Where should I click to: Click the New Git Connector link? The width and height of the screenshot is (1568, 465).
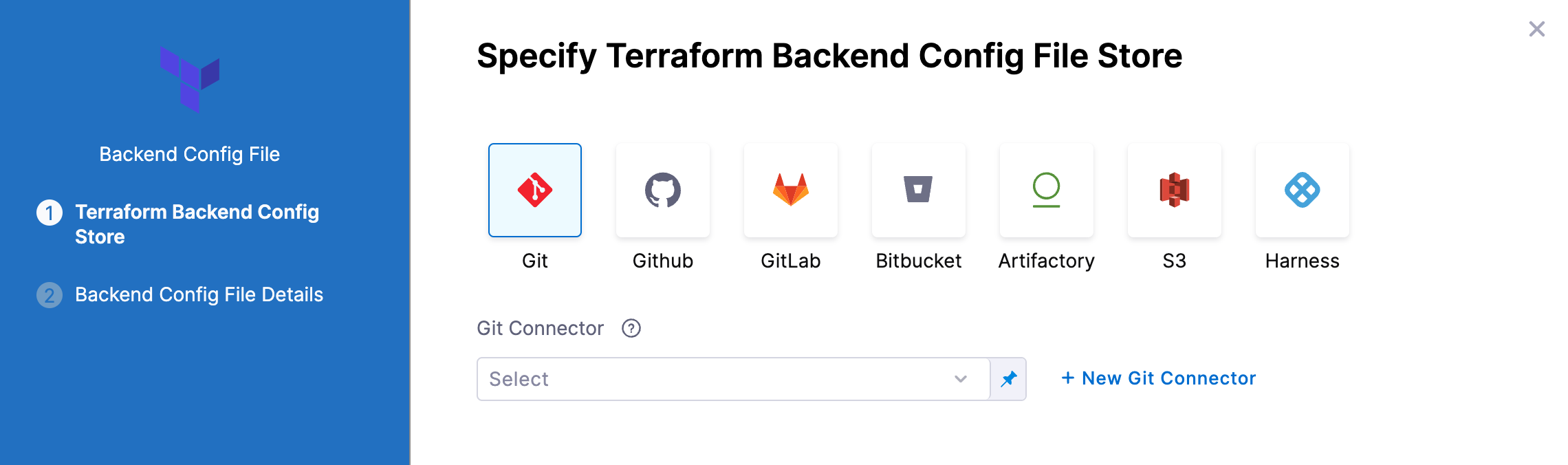[x=1159, y=378]
